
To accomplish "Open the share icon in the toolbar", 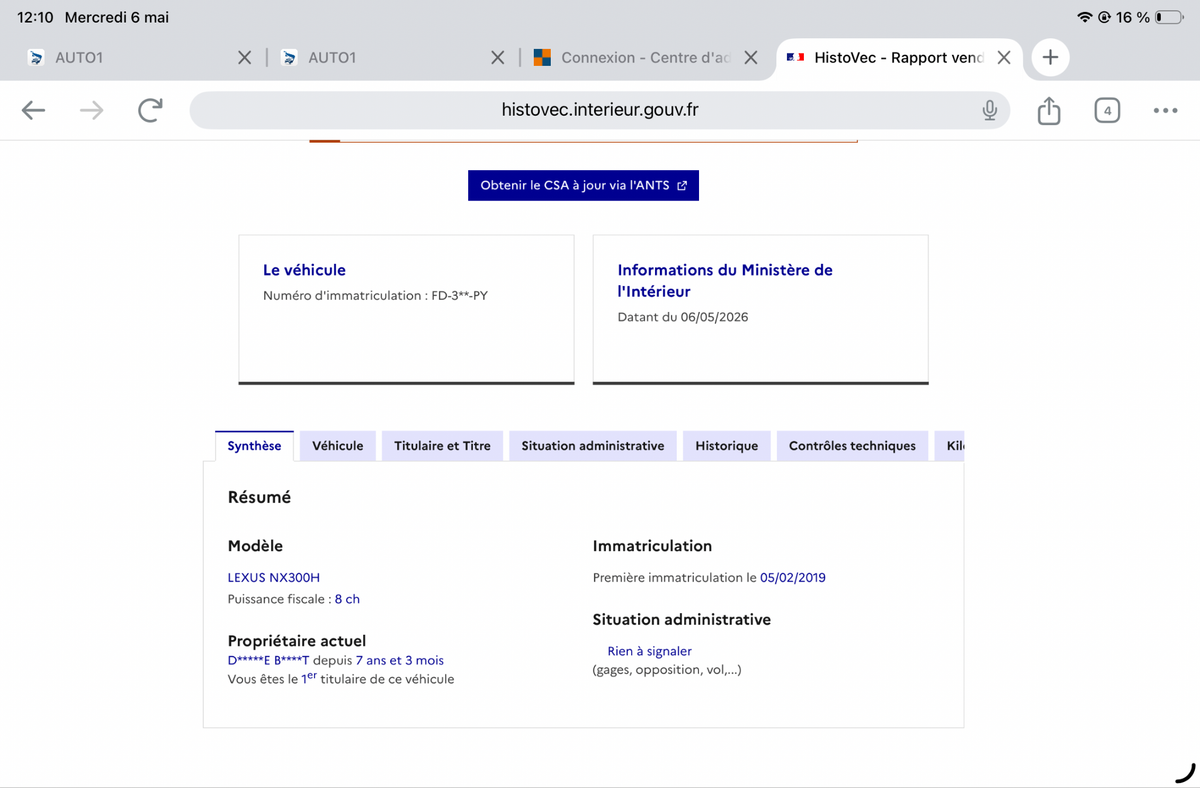I will pos(1048,110).
